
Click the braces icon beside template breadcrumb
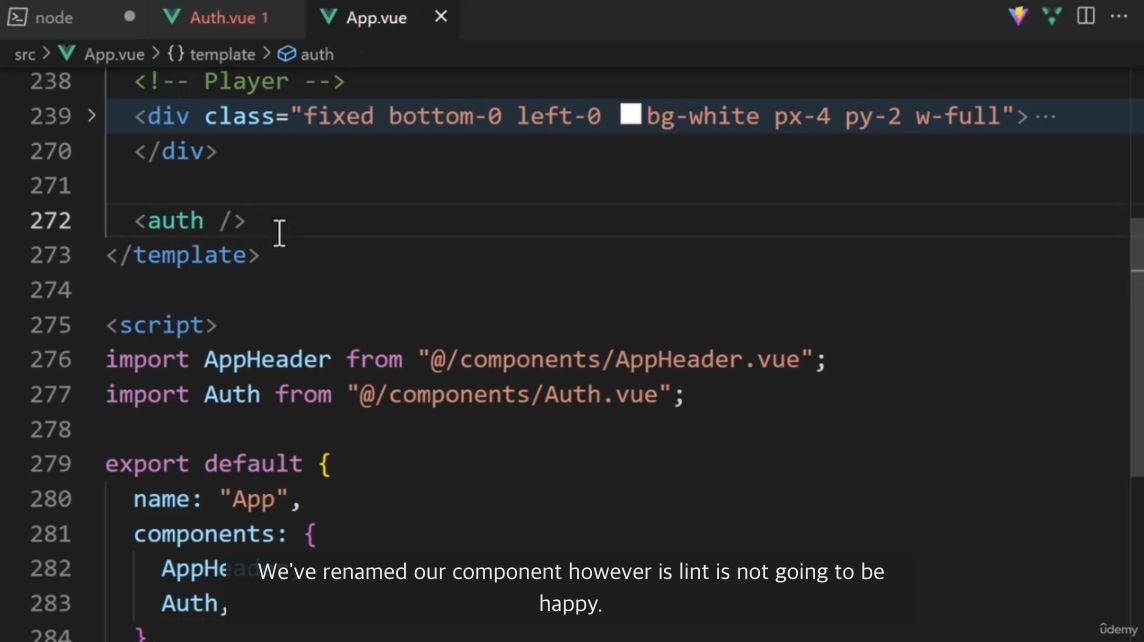pos(176,53)
